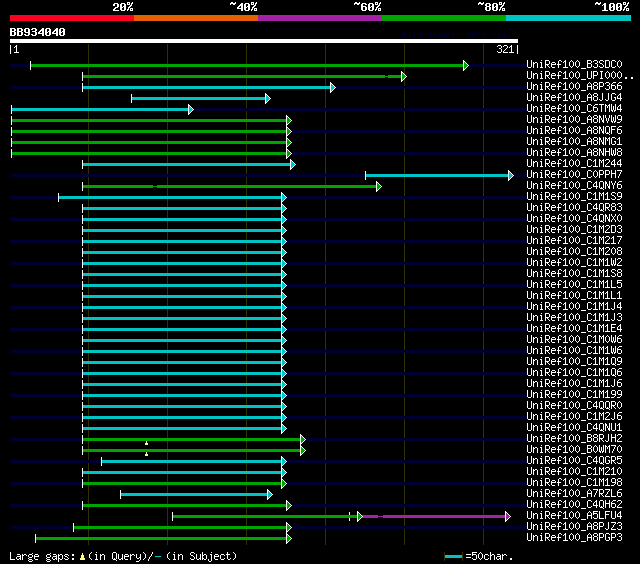Image resolution: width=640 pixels, height=564 pixels.
Task: Click the red 20% identity legend segment
Action: click(72, 18)
